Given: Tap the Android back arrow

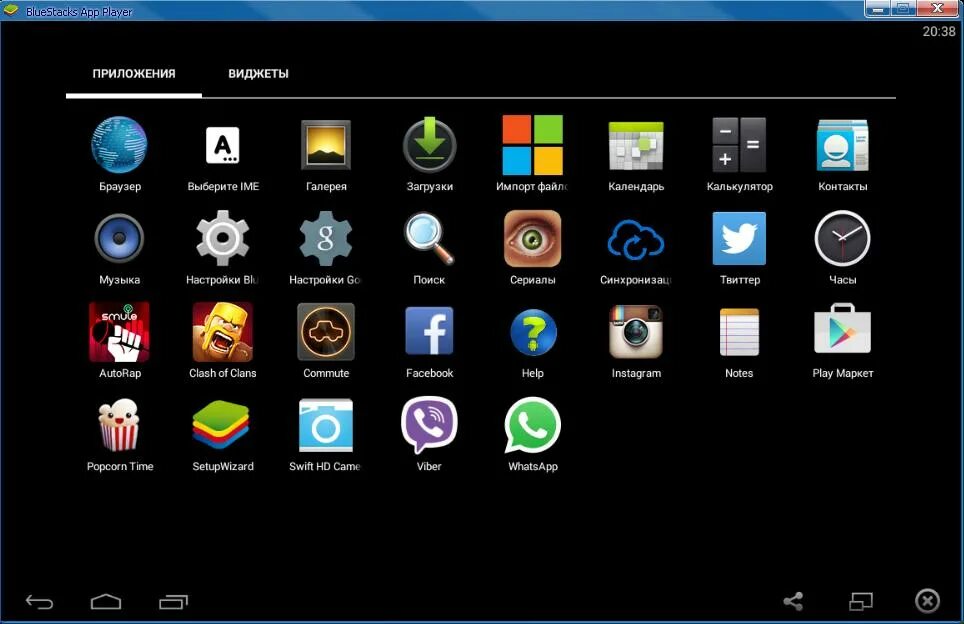Looking at the screenshot, I should point(39,602).
